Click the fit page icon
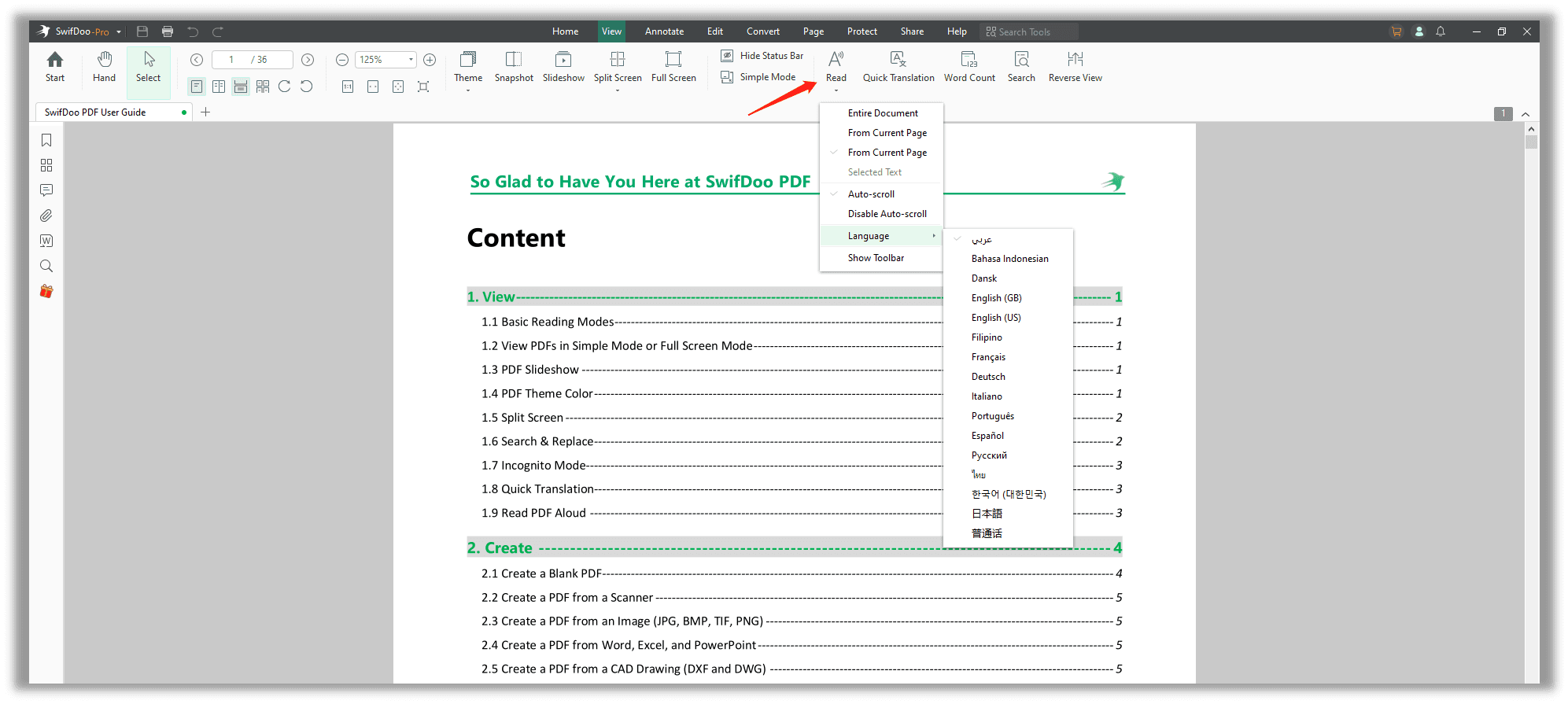 click(x=398, y=87)
